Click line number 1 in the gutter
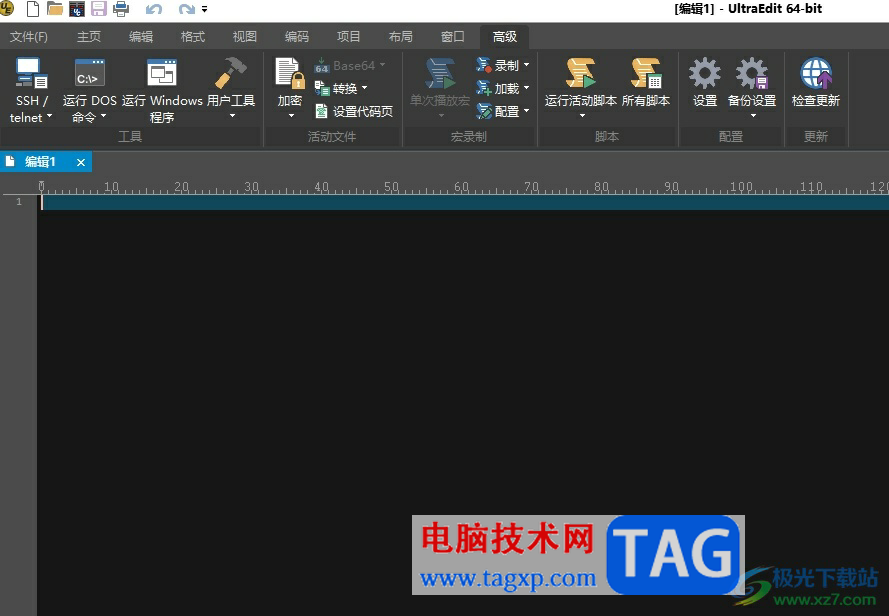Screen dimensions: 889x616 19,202
